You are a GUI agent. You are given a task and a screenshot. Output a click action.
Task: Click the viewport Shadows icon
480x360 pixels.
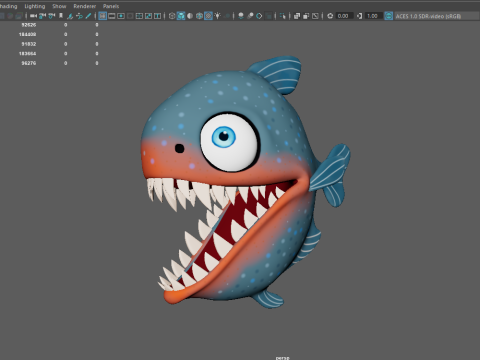pos(227,16)
